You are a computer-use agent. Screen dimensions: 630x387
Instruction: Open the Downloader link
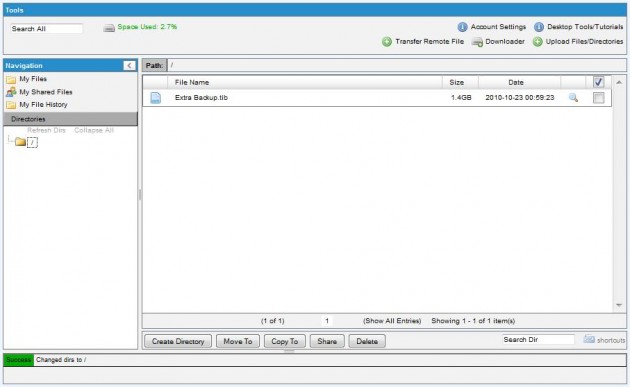[x=505, y=41]
